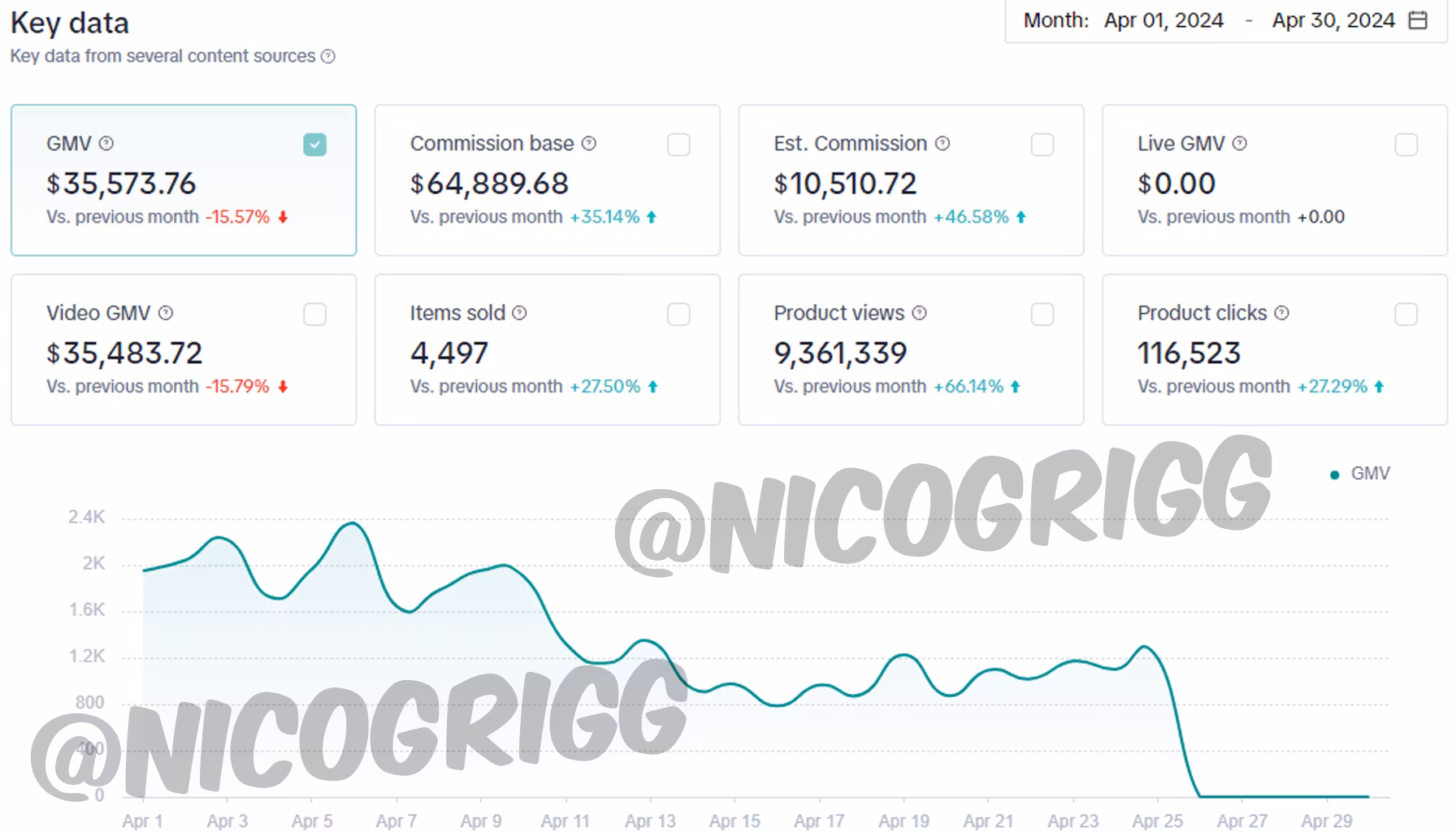Select the Video GMV metric card
This screenshot has width=1456, height=832.
point(183,349)
